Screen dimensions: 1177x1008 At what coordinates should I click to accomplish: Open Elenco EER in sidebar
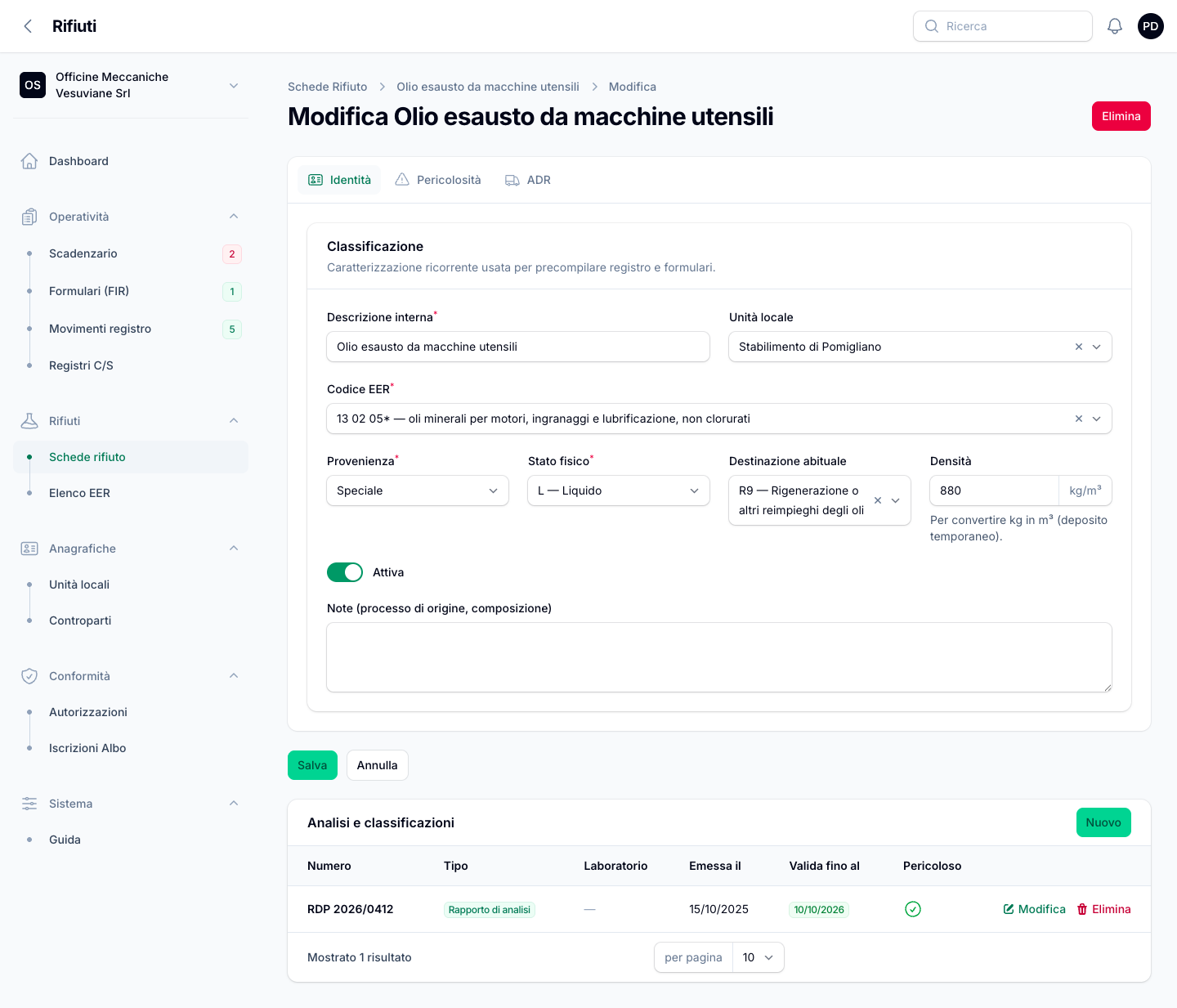(x=131, y=493)
